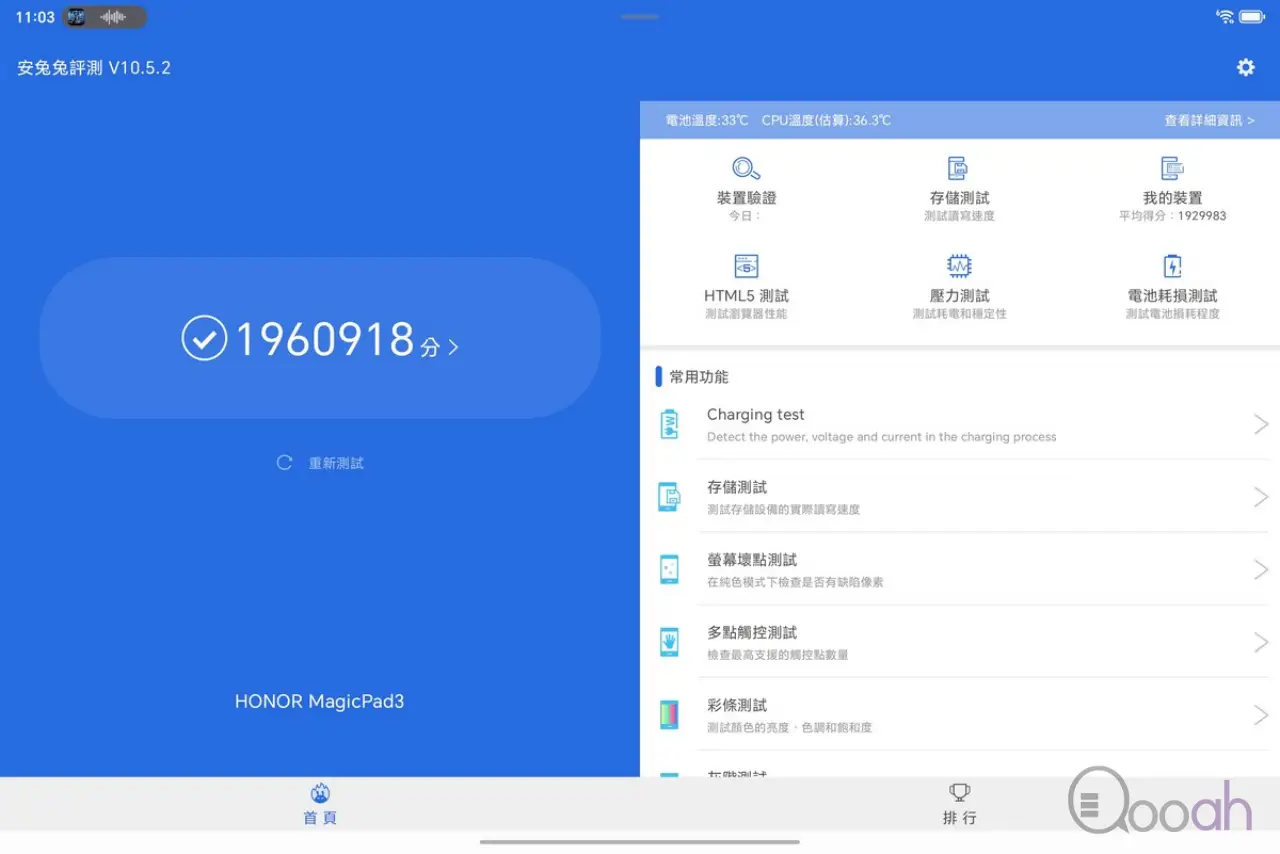The width and height of the screenshot is (1280, 854).
Task: Tap the 測試耗電和穩定性 subtitle
Action: coord(959,314)
